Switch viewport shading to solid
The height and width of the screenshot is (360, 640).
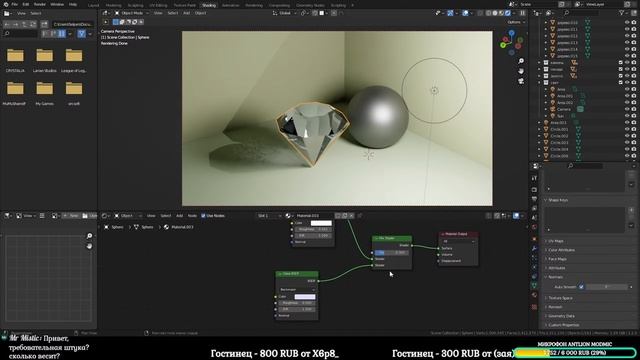tap(495, 13)
